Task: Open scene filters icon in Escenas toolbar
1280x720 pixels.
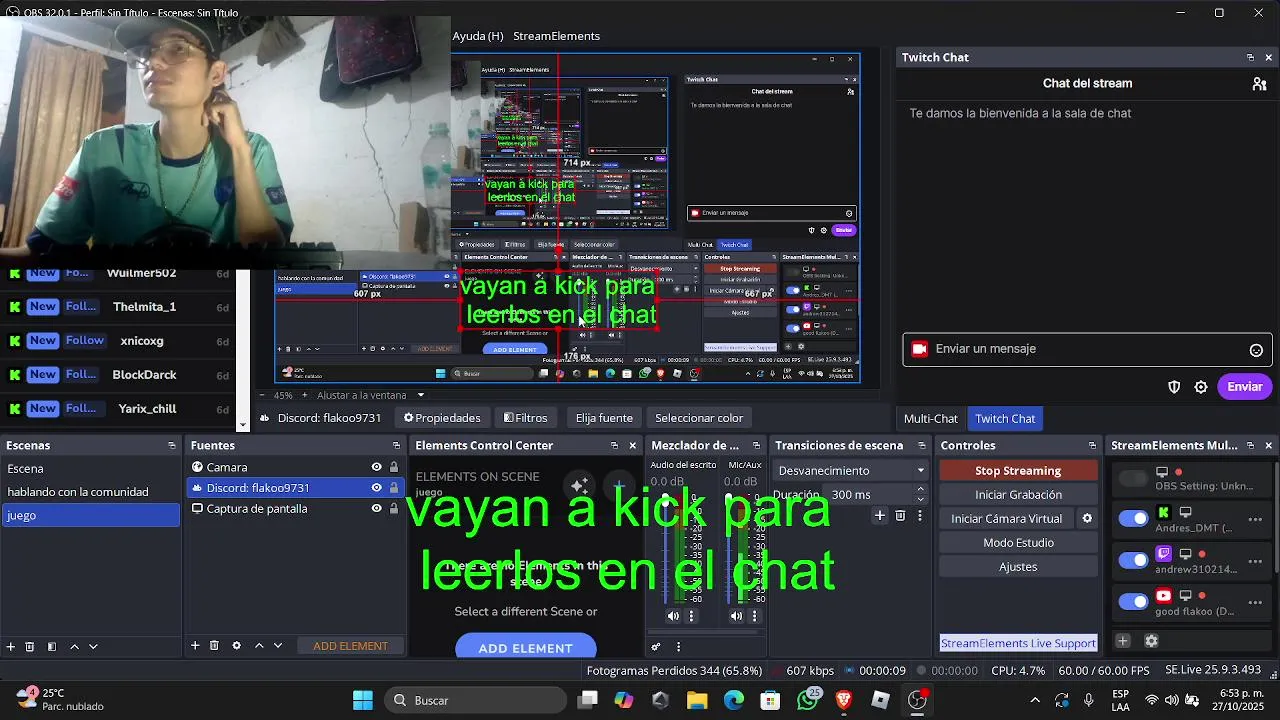Action: click(x=52, y=647)
